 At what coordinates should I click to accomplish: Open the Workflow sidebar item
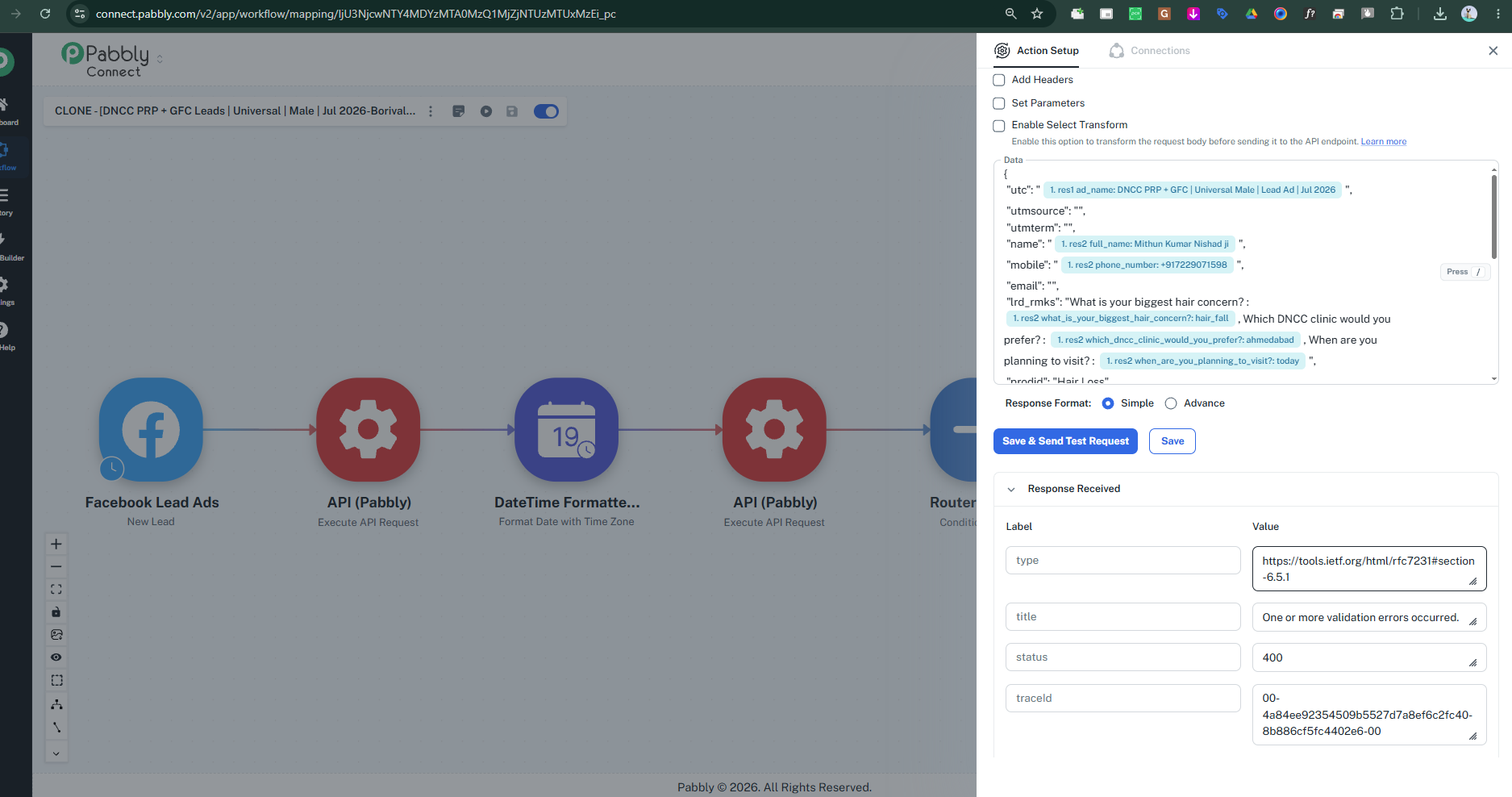[6, 157]
